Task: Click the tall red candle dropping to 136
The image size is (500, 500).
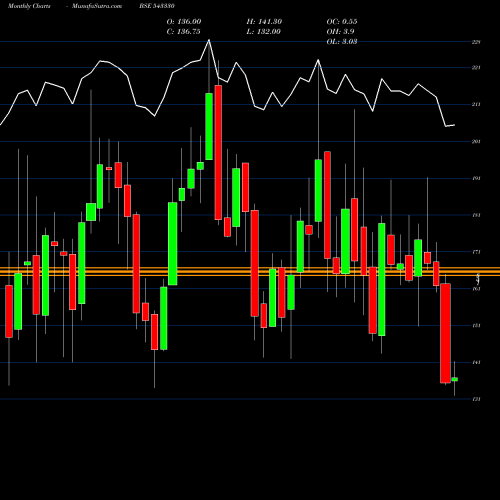Action: 445,333
